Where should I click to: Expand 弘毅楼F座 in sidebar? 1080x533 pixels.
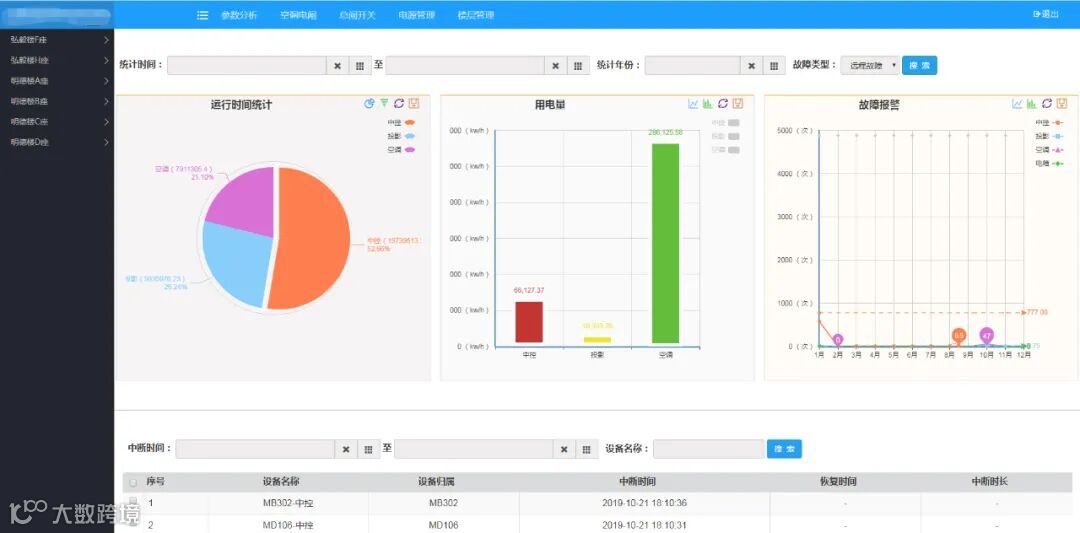(56, 40)
